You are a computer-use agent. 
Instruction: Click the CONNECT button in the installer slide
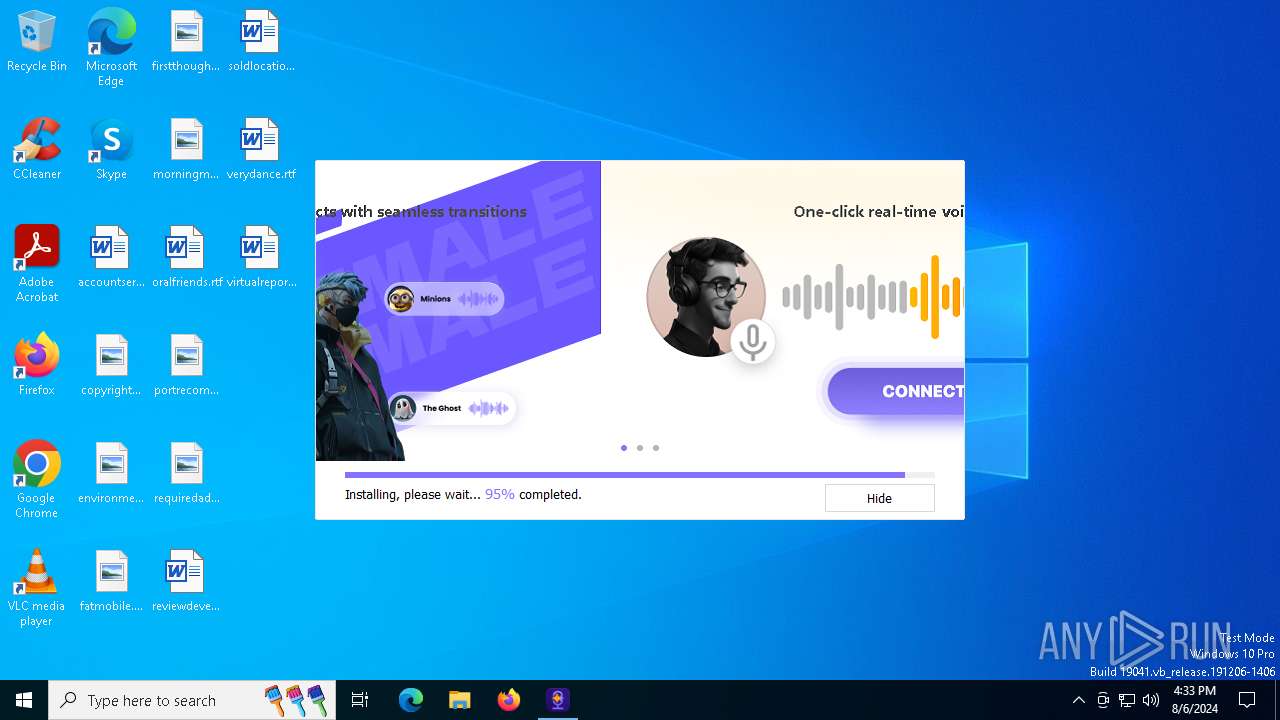pyautogui.click(x=896, y=391)
